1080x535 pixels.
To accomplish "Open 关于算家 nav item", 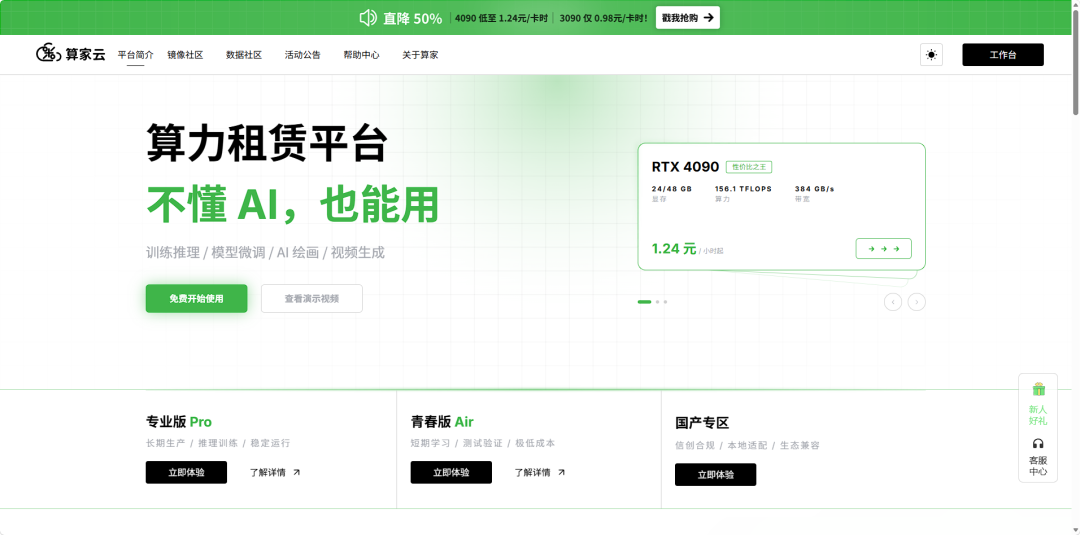I will 420,55.
